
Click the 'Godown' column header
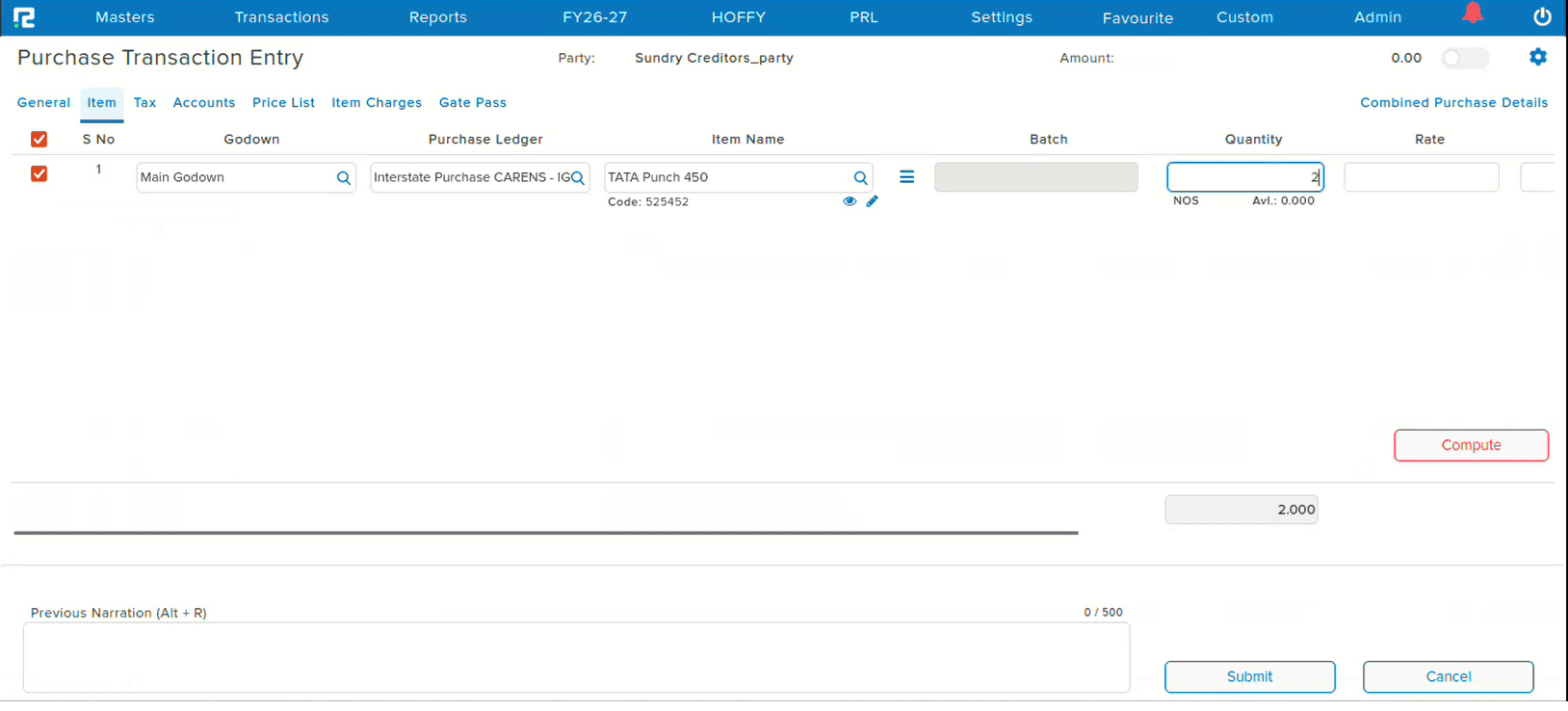coord(251,140)
